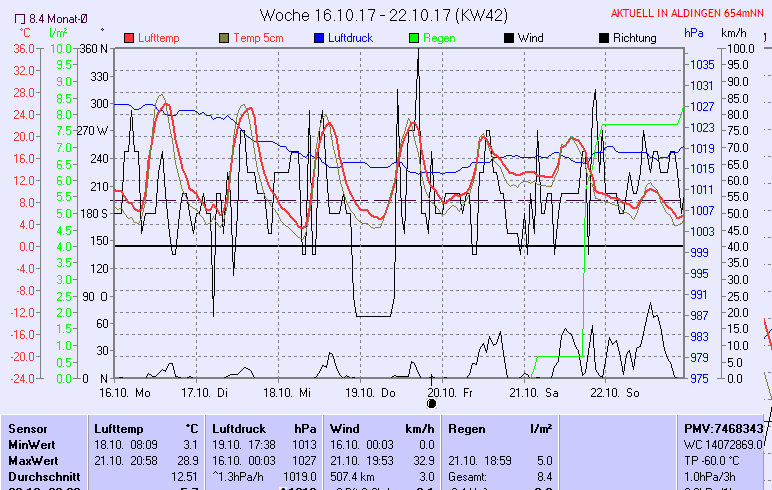Click the chart title Woche 16.10.17 - 22.10.17
772x490 pixels.
383,15
